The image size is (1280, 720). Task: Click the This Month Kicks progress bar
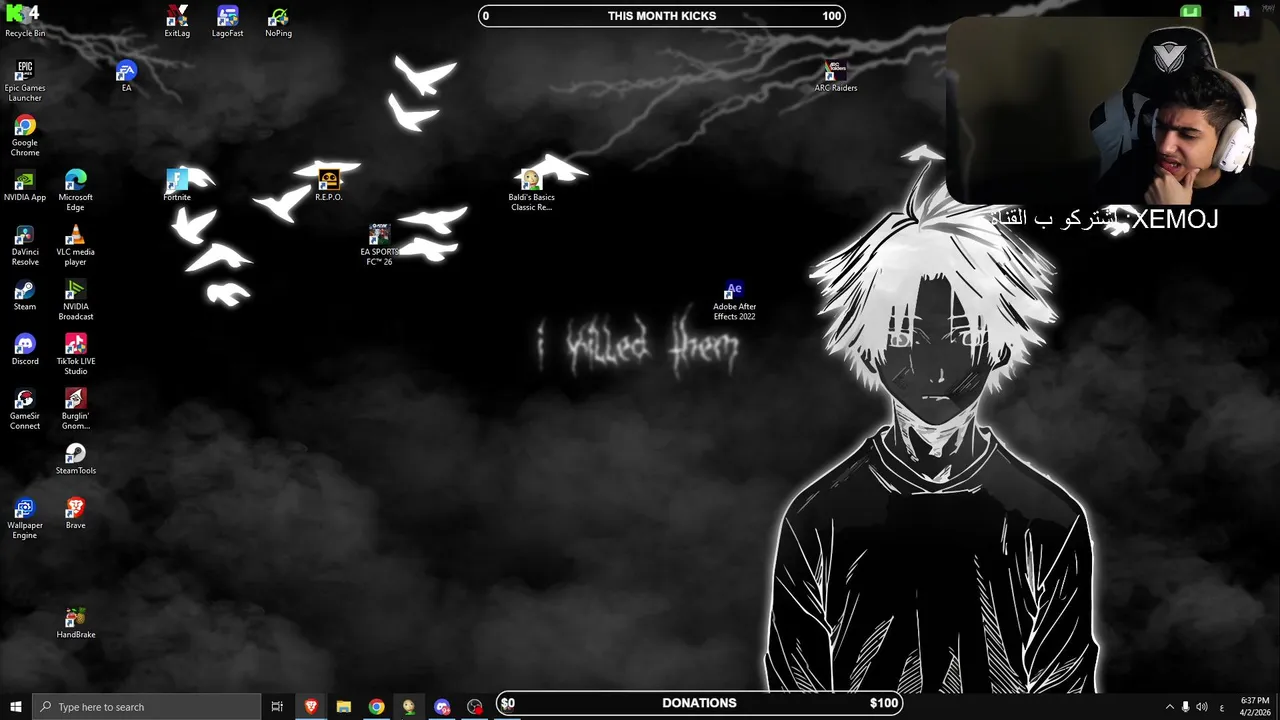(x=662, y=16)
